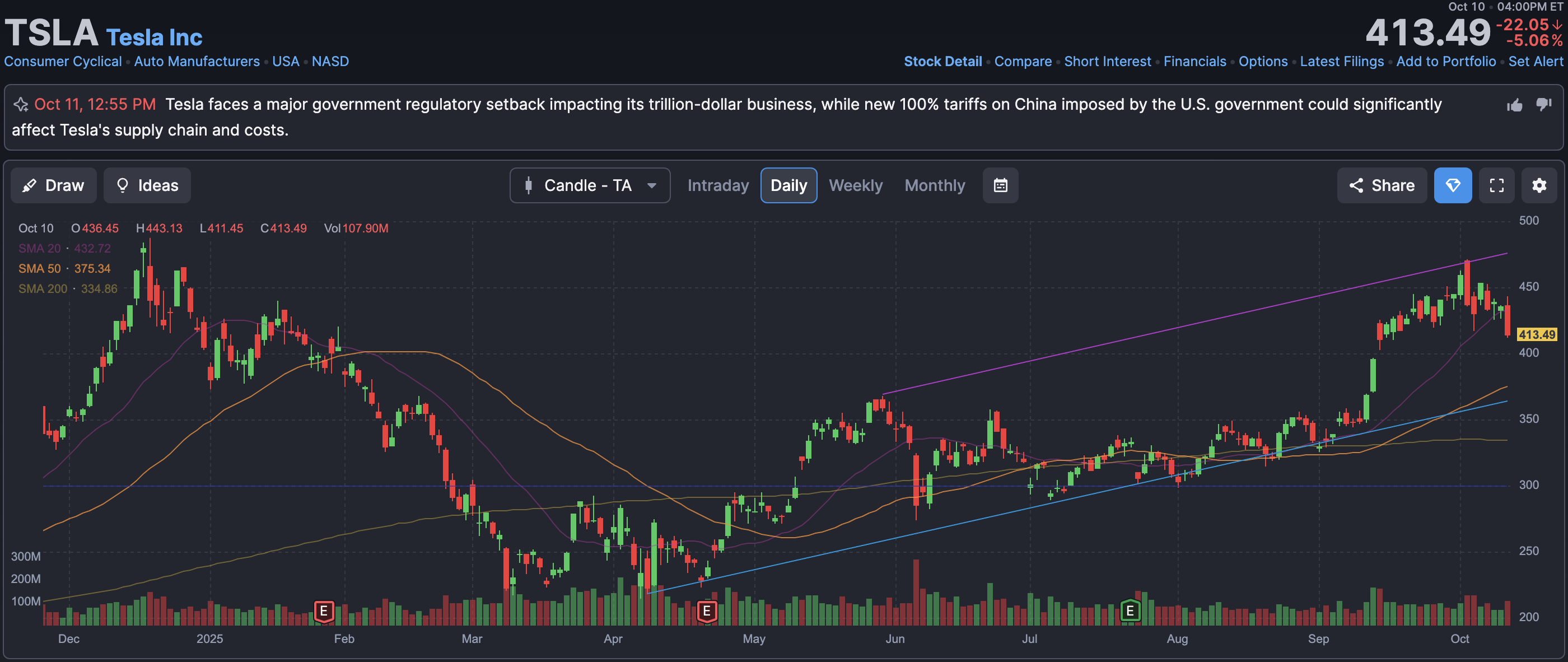Open chart settings gear

click(x=1539, y=185)
